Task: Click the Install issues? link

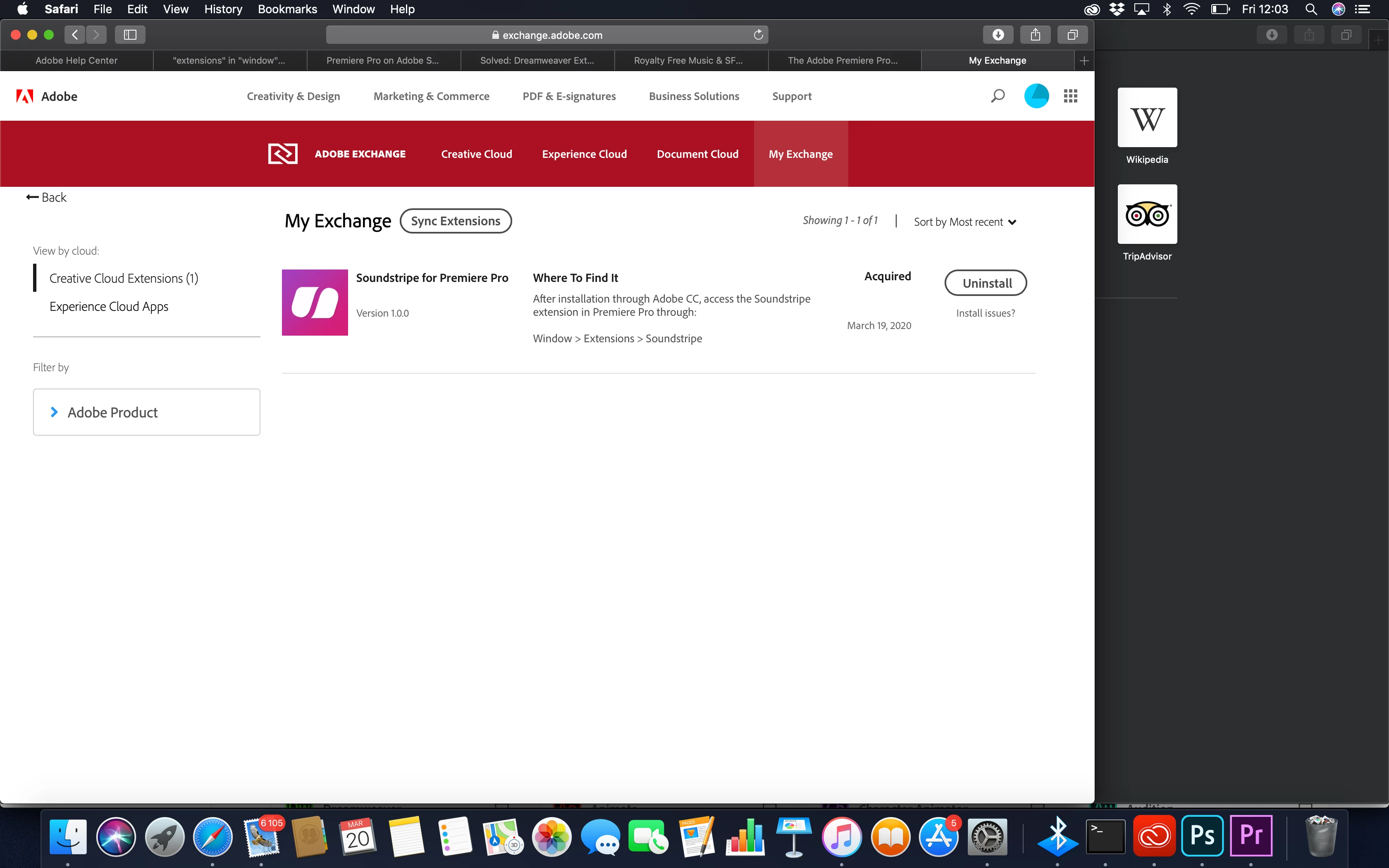Action: [x=985, y=313]
